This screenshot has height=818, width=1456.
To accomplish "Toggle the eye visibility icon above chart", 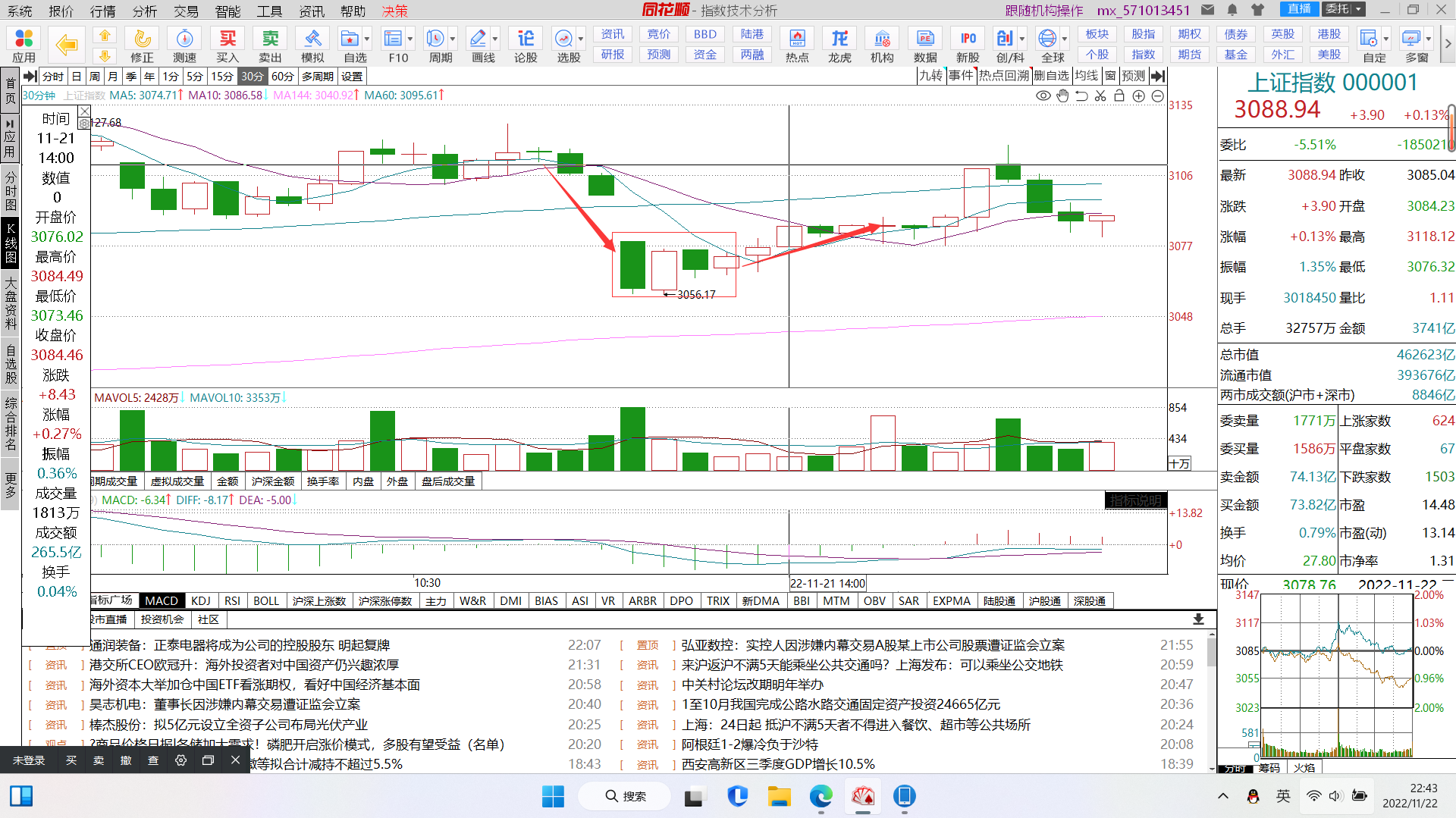I will (1043, 96).
